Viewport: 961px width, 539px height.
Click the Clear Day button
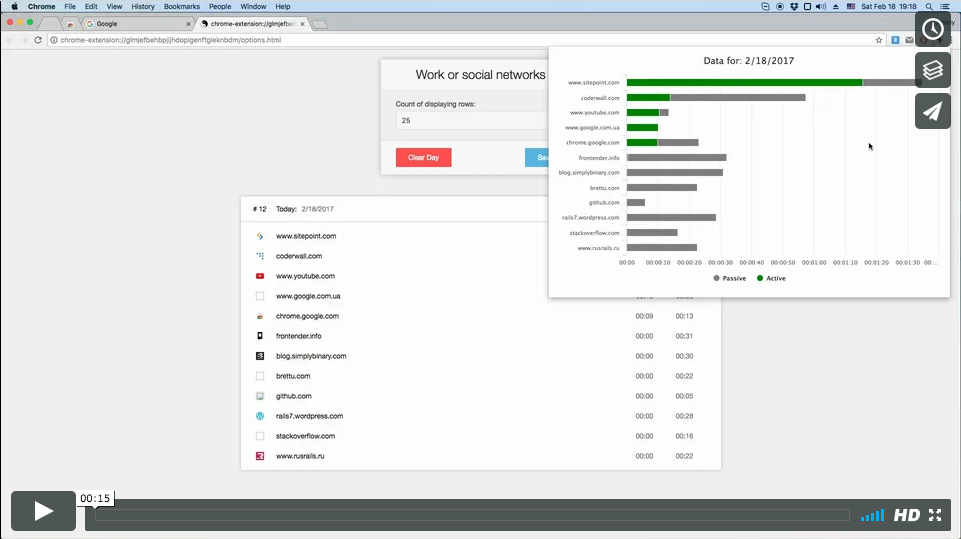point(424,158)
